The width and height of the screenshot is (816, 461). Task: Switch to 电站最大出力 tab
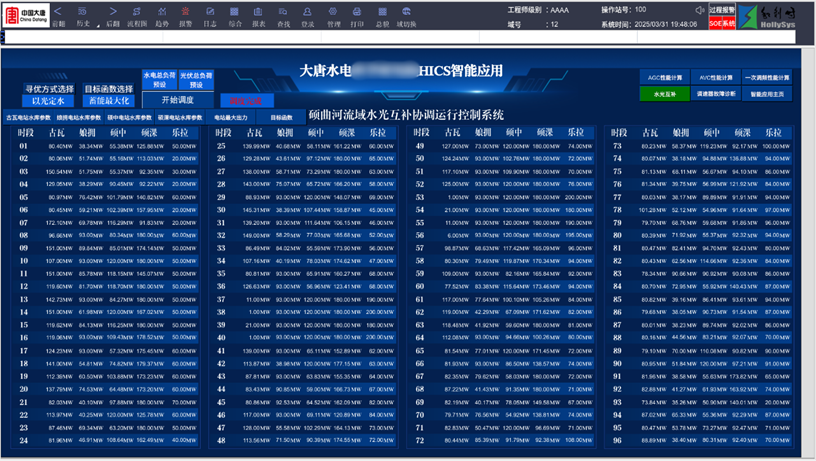point(230,118)
